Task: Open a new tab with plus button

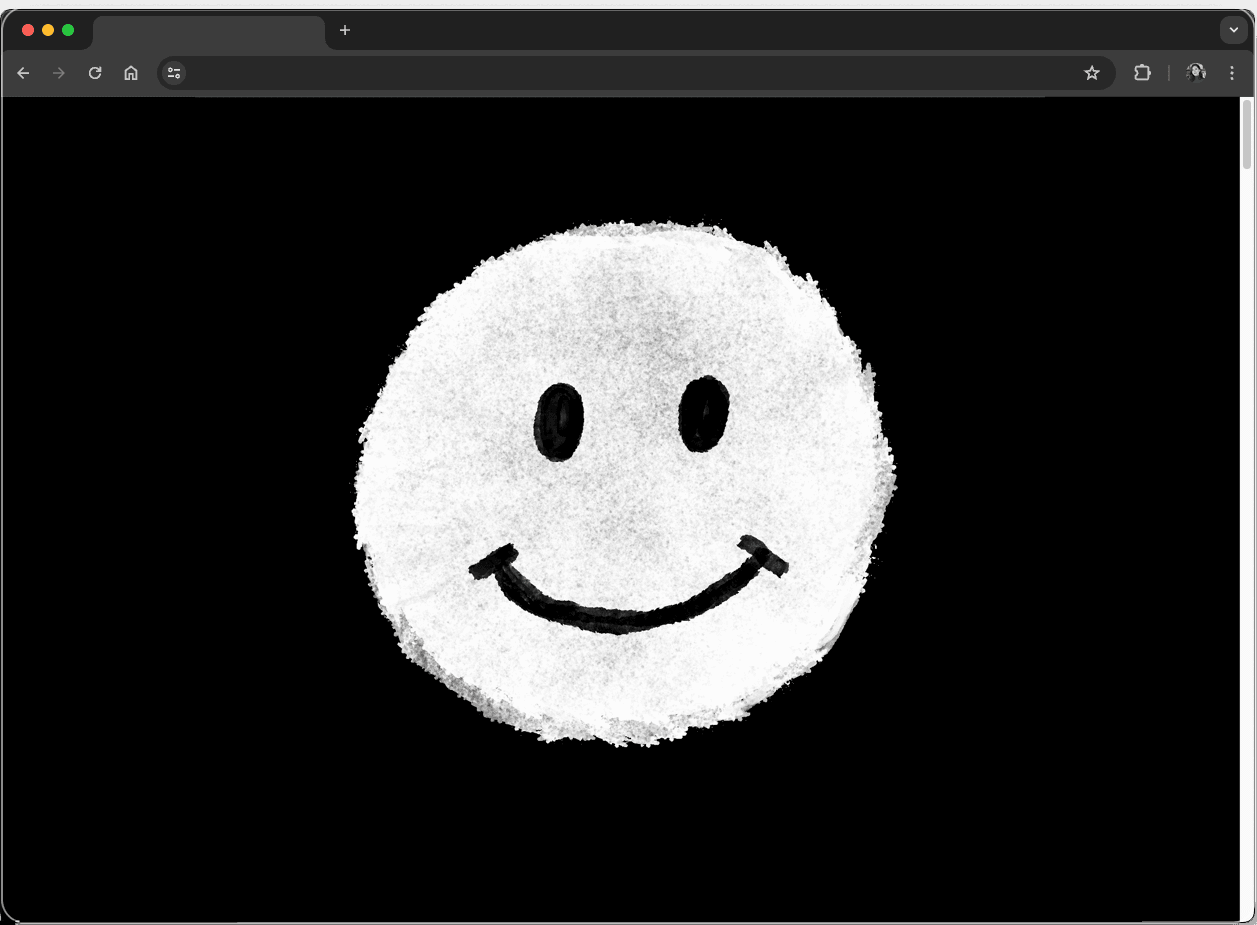Action: tap(345, 30)
